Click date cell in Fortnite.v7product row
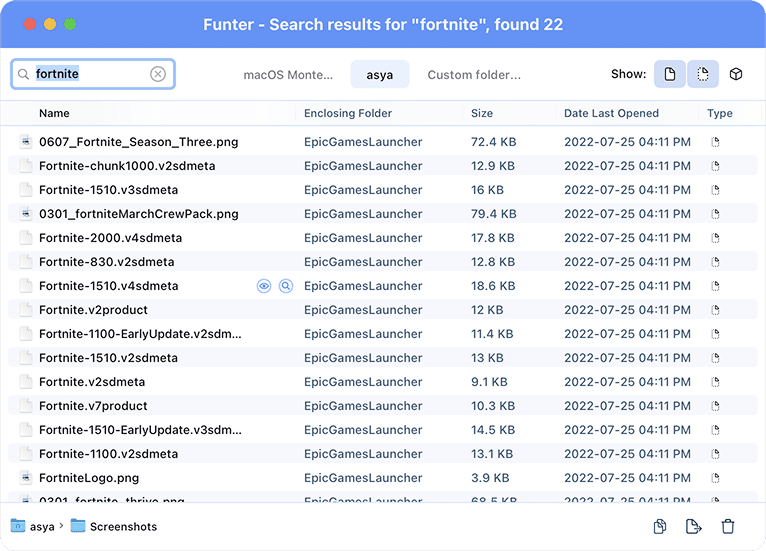This screenshot has width=766, height=551. tap(627, 406)
